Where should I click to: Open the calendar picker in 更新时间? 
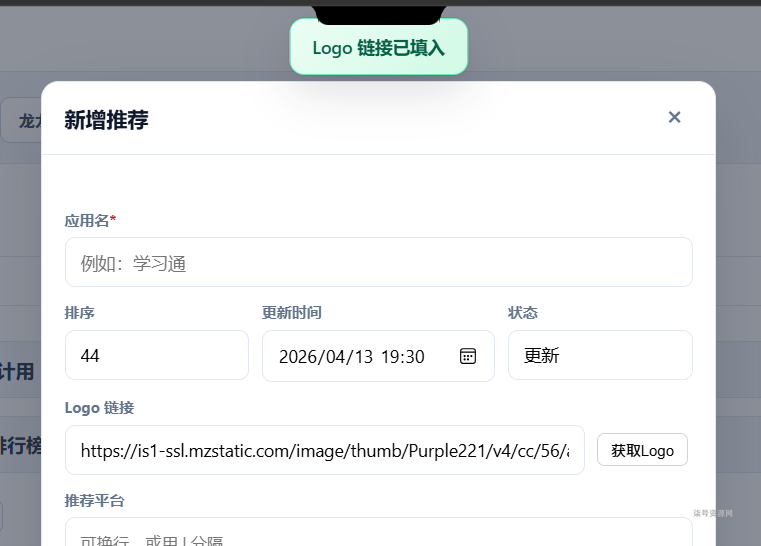pos(467,356)
